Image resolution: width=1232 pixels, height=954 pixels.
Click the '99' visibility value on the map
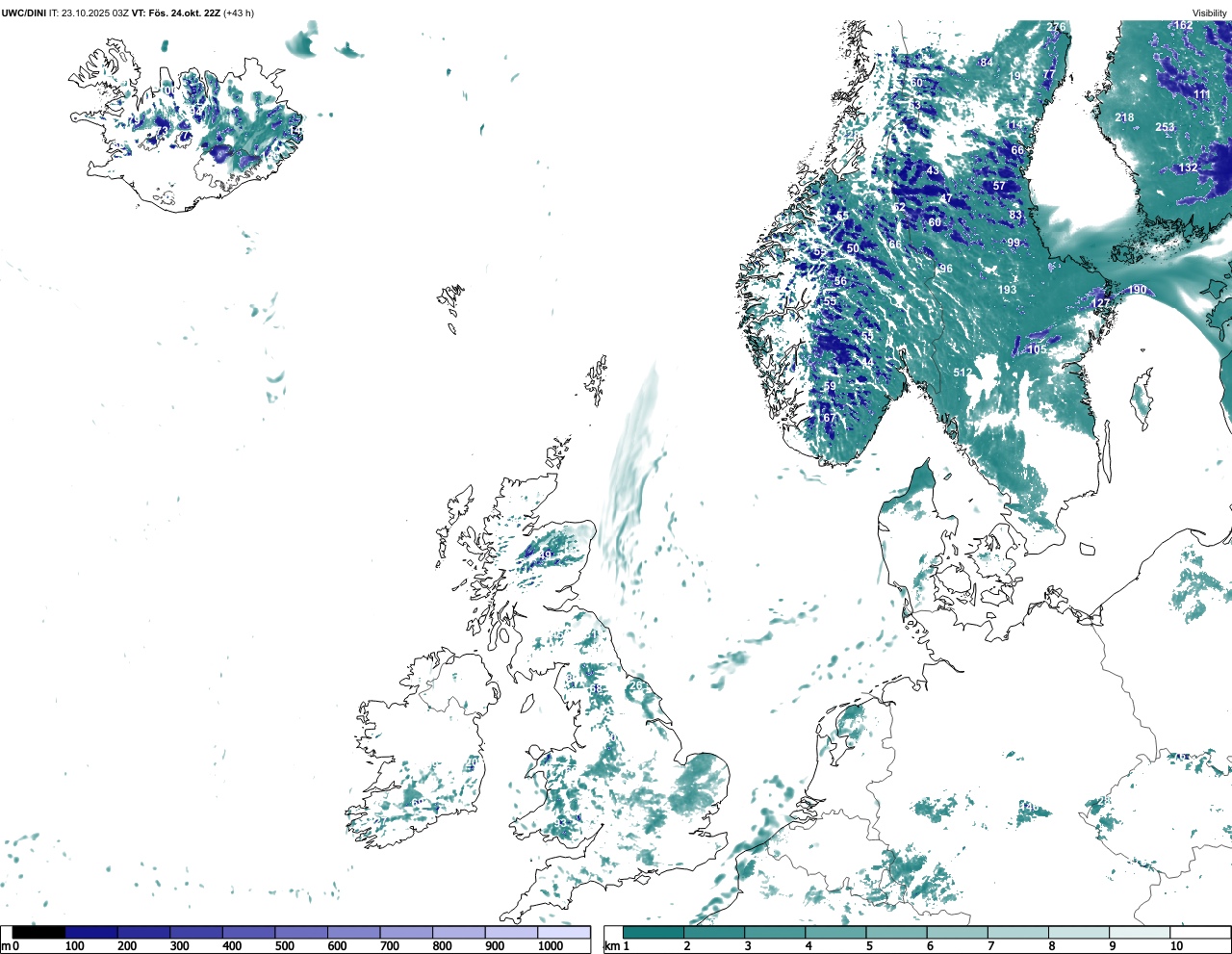tap(1014, 244)
